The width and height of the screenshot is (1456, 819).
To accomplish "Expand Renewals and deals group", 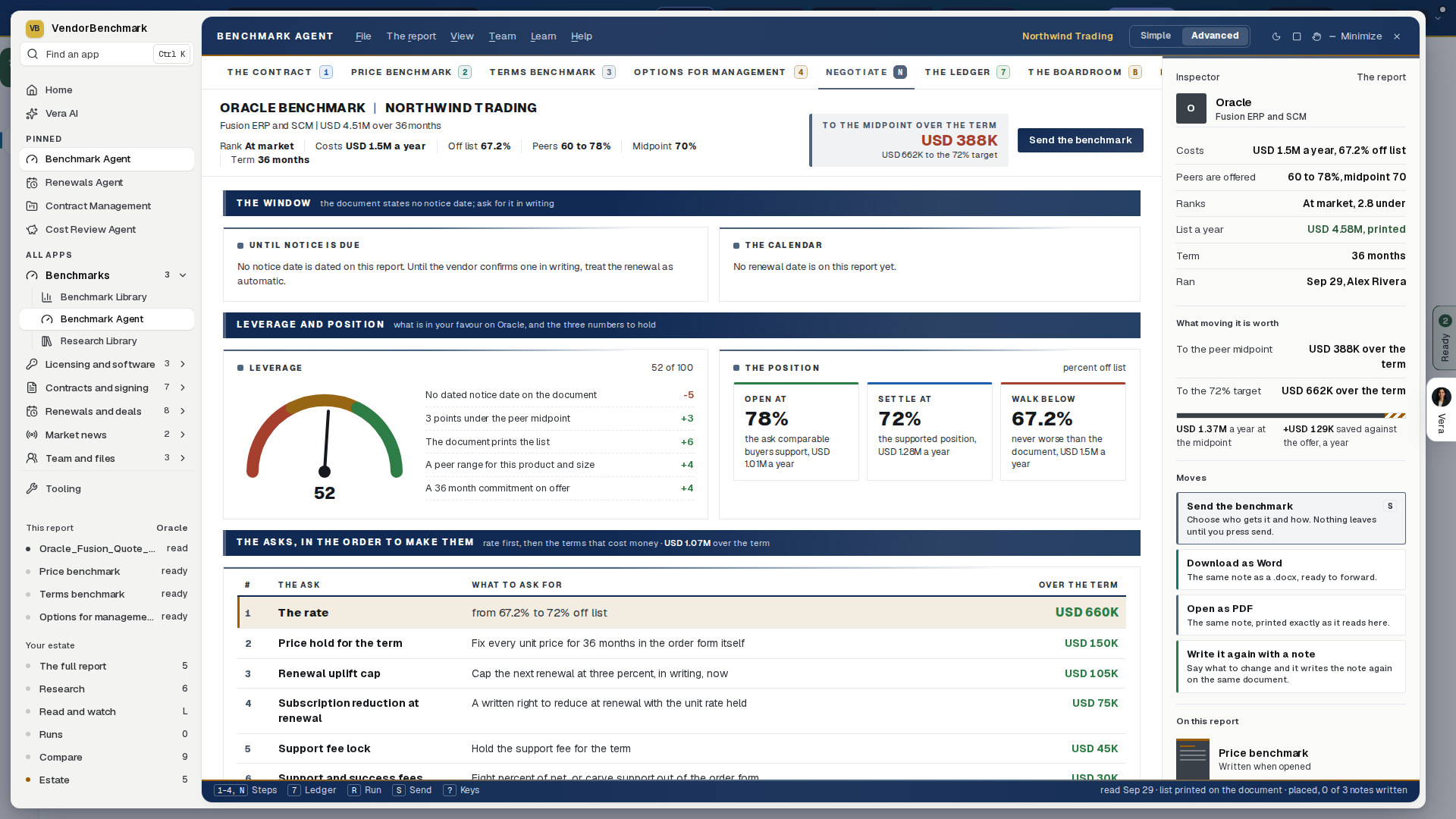I will pos(183,411).
